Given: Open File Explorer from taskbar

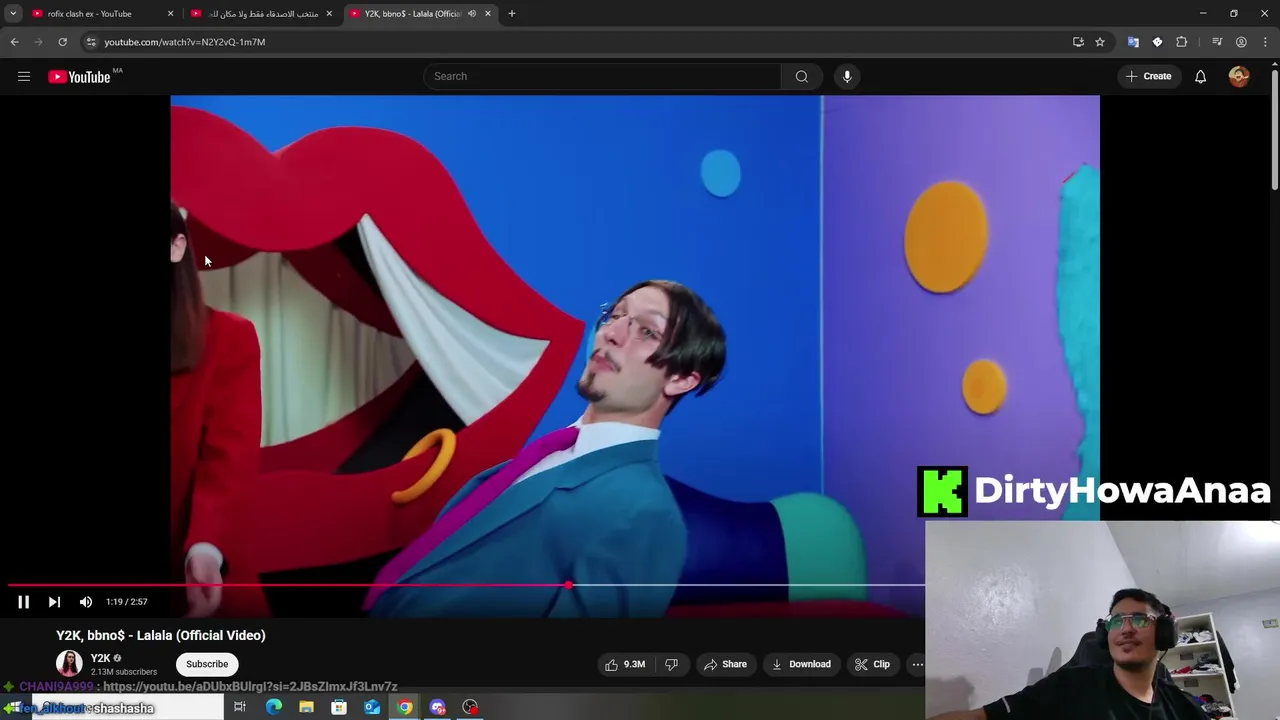Looking at the screenshot, I should 306,707.
